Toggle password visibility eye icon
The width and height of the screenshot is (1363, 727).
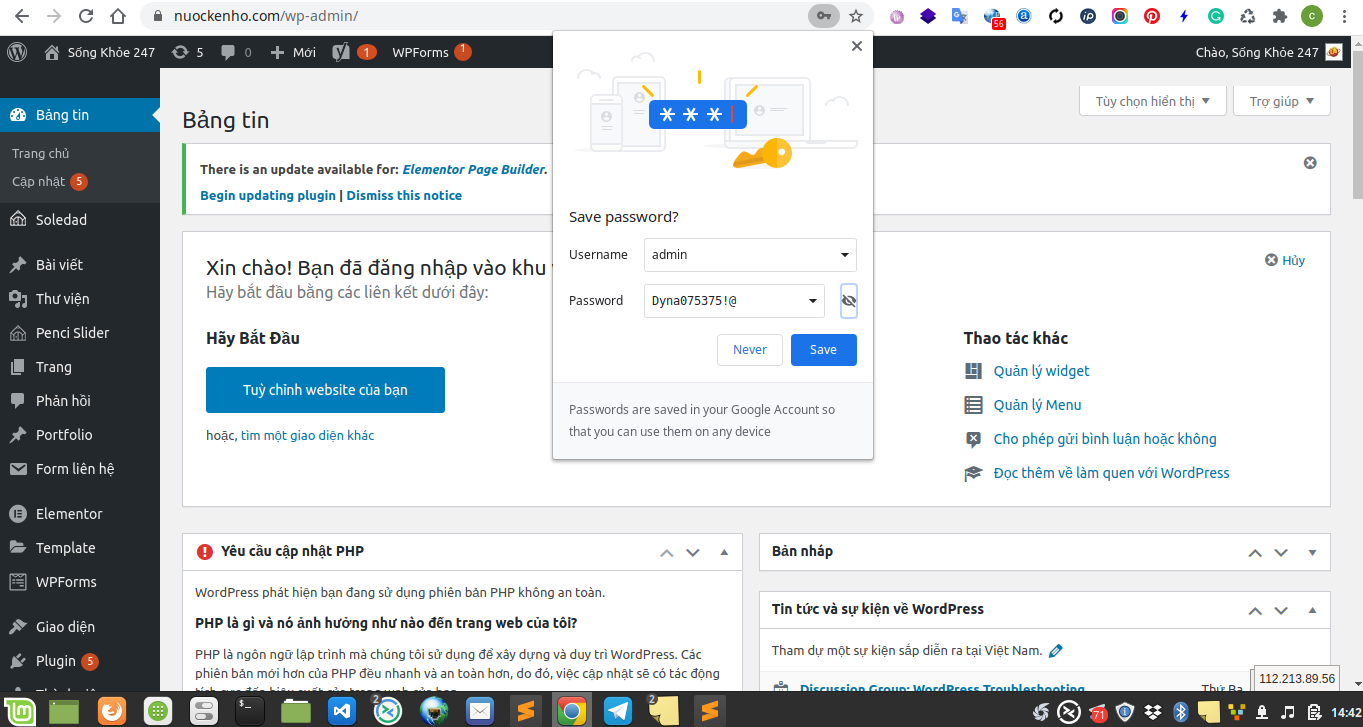coord(849,300)
